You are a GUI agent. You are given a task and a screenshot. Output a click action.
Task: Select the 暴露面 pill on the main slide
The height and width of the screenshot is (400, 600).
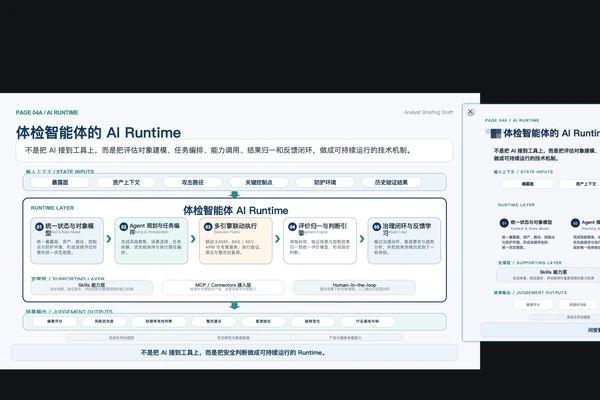60,182
